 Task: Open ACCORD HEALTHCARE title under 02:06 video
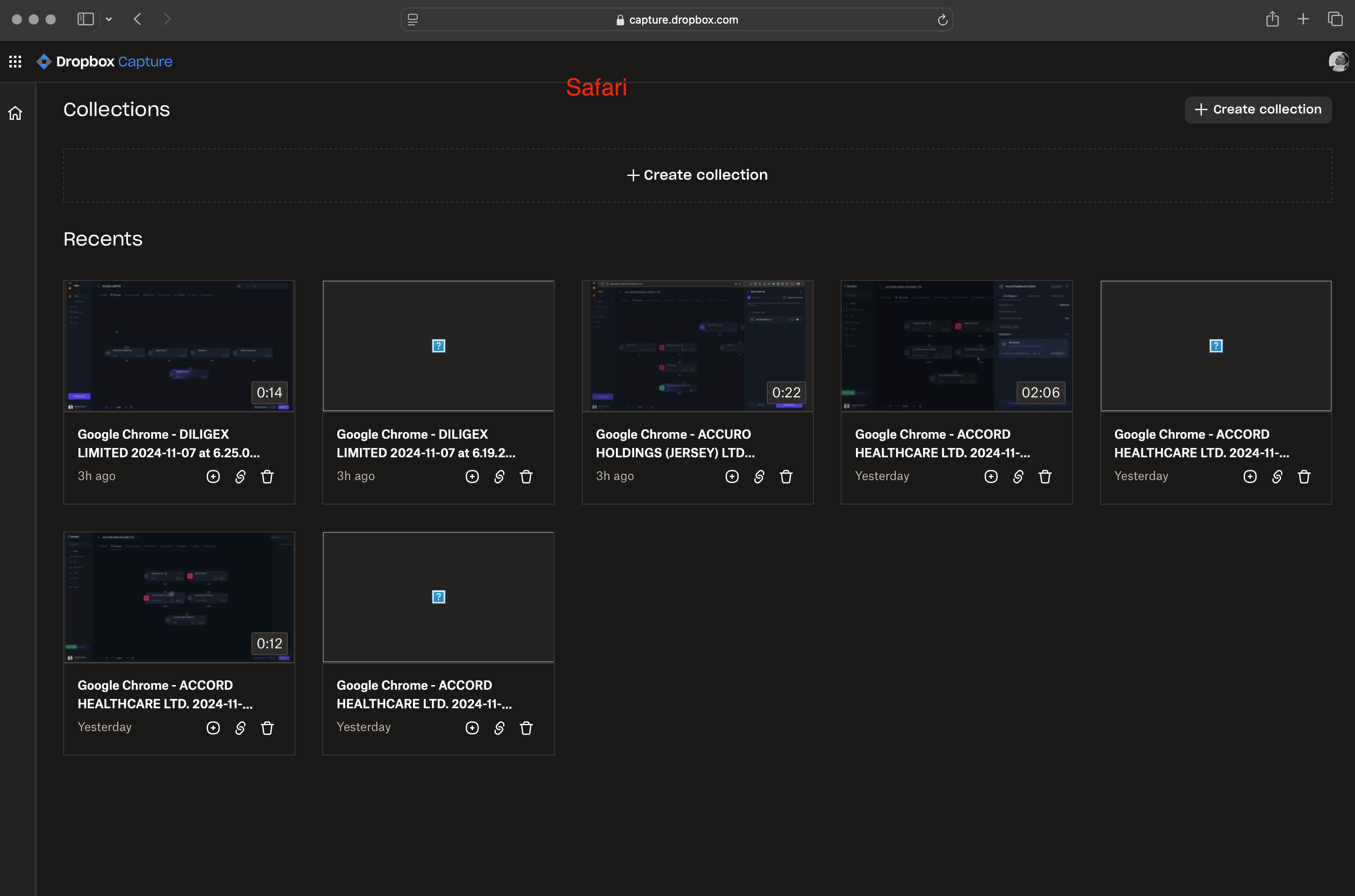[x=942, y=443]
